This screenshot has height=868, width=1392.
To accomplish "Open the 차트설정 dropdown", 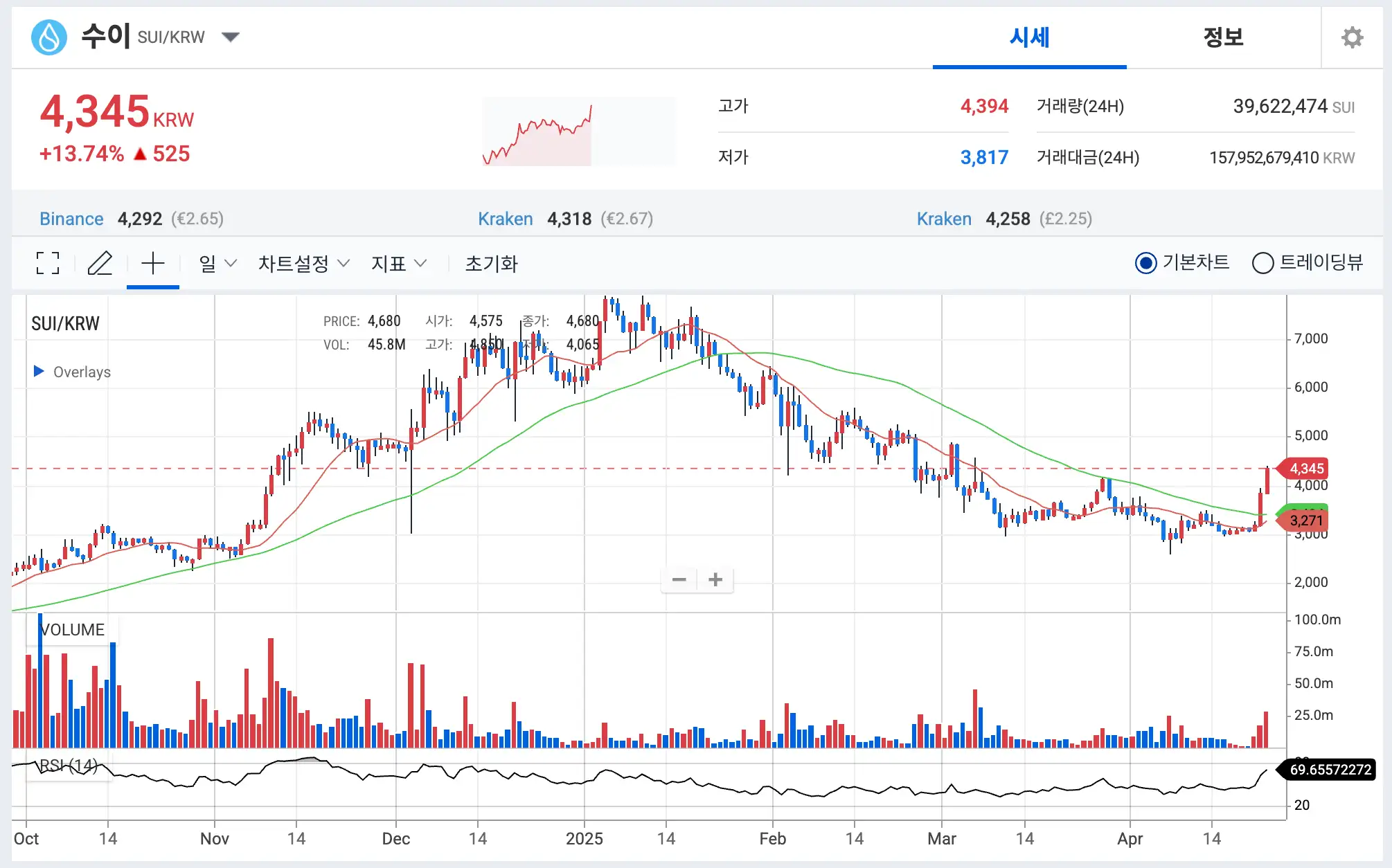I will [x=303, y=264].
